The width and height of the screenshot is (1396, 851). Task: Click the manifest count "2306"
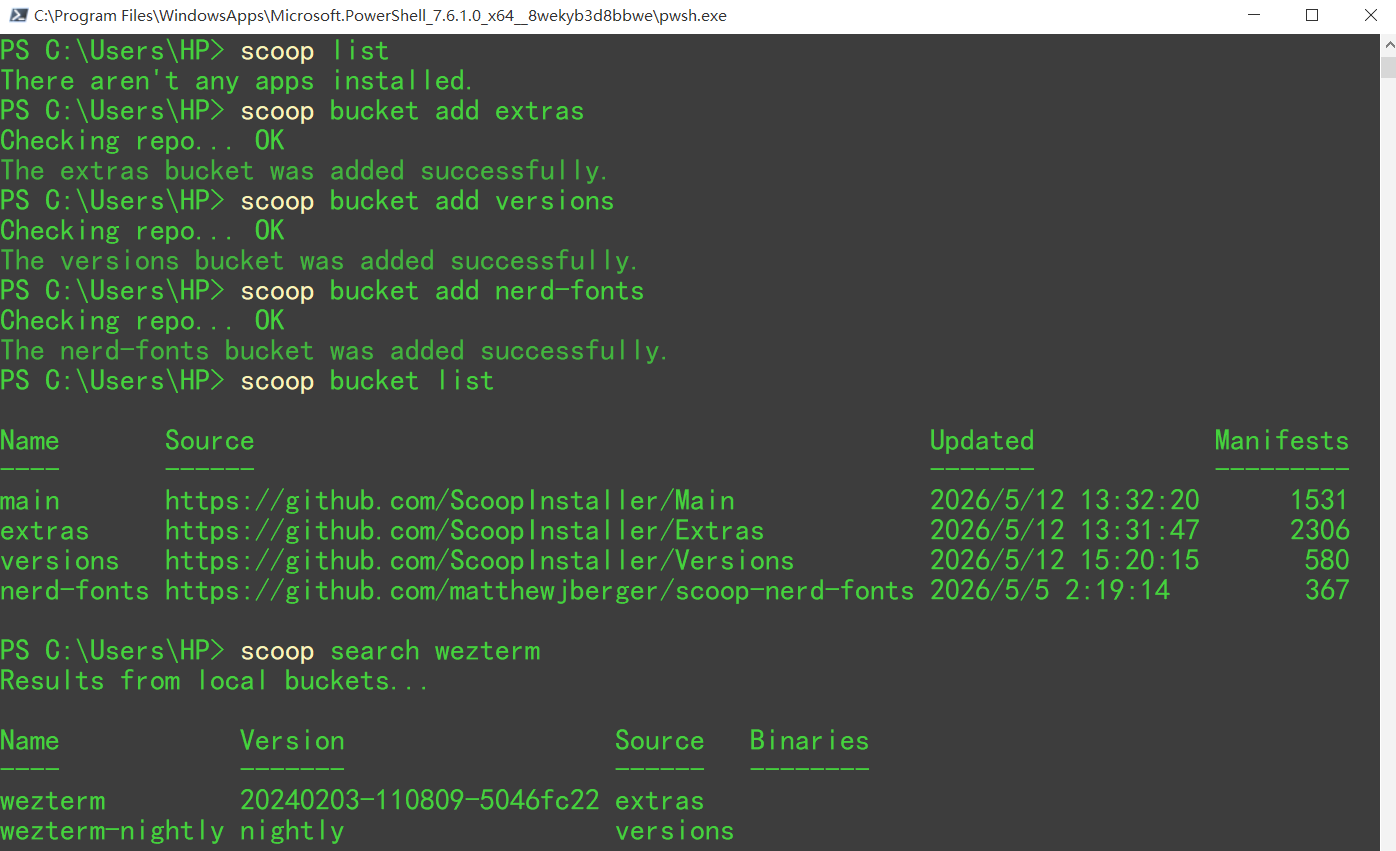tap(1320, 531)
